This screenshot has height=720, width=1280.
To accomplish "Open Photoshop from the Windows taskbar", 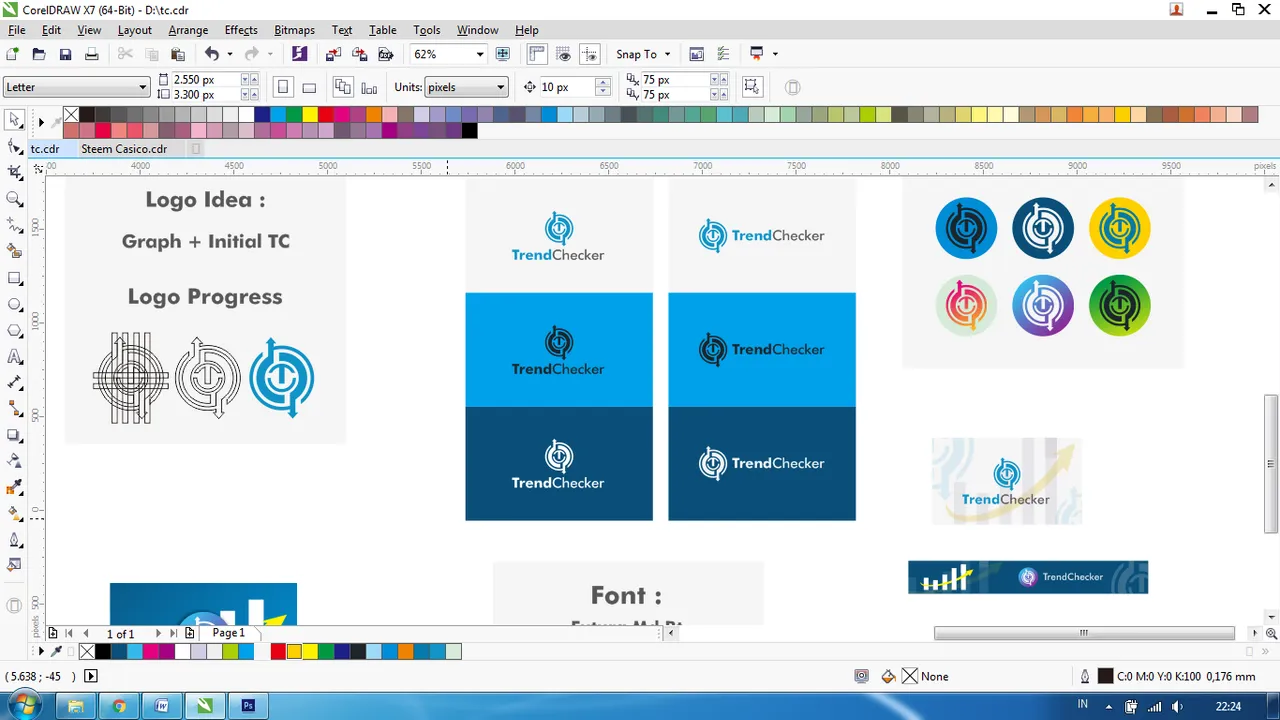I will point(248,706).
